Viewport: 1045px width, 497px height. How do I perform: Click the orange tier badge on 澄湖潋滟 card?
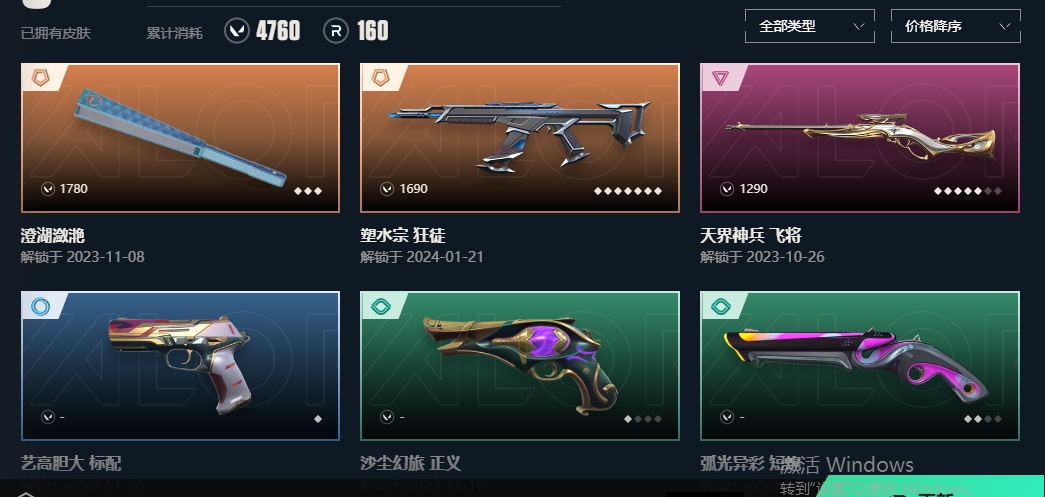40,79
